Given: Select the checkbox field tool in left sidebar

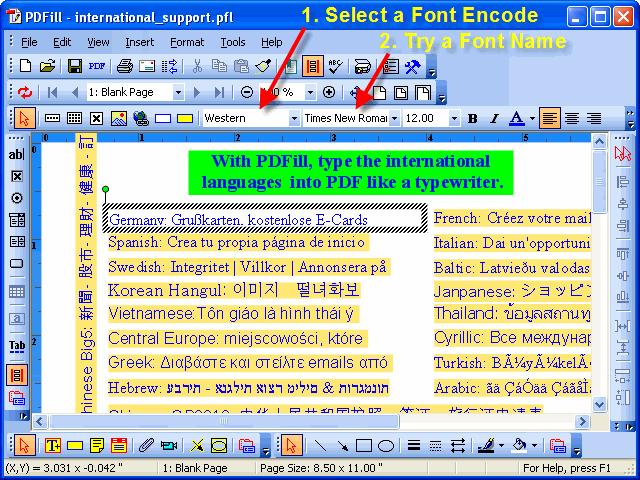Looking at the screenshot, I should [x=17, y=176].
